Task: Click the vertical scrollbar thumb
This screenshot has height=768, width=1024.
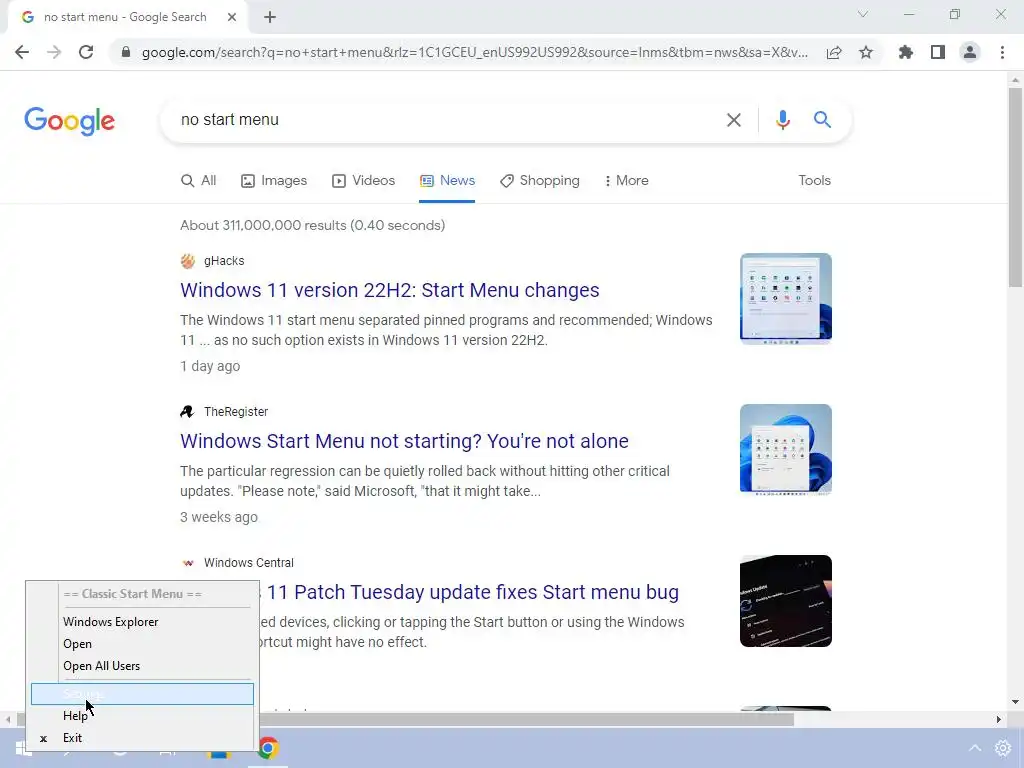Action: 1015,187
